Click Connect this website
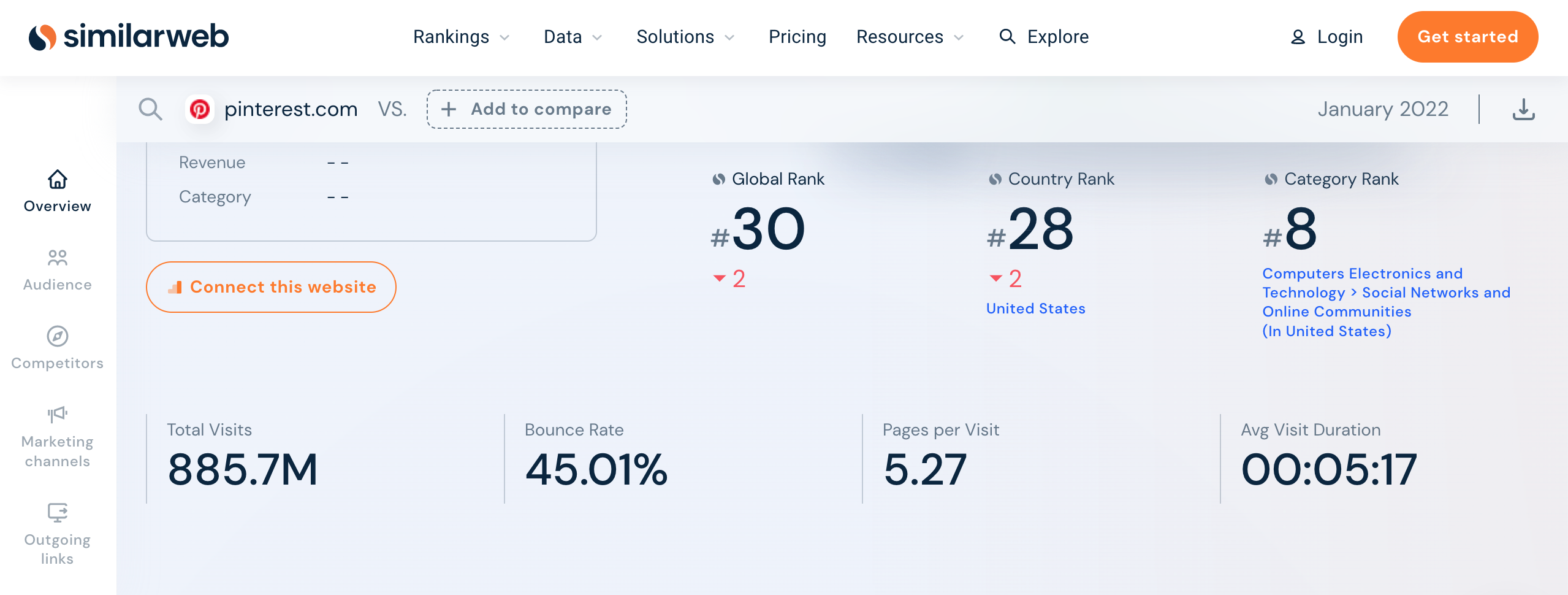This screenshot has width=1568, height=595. coord(270,286)
